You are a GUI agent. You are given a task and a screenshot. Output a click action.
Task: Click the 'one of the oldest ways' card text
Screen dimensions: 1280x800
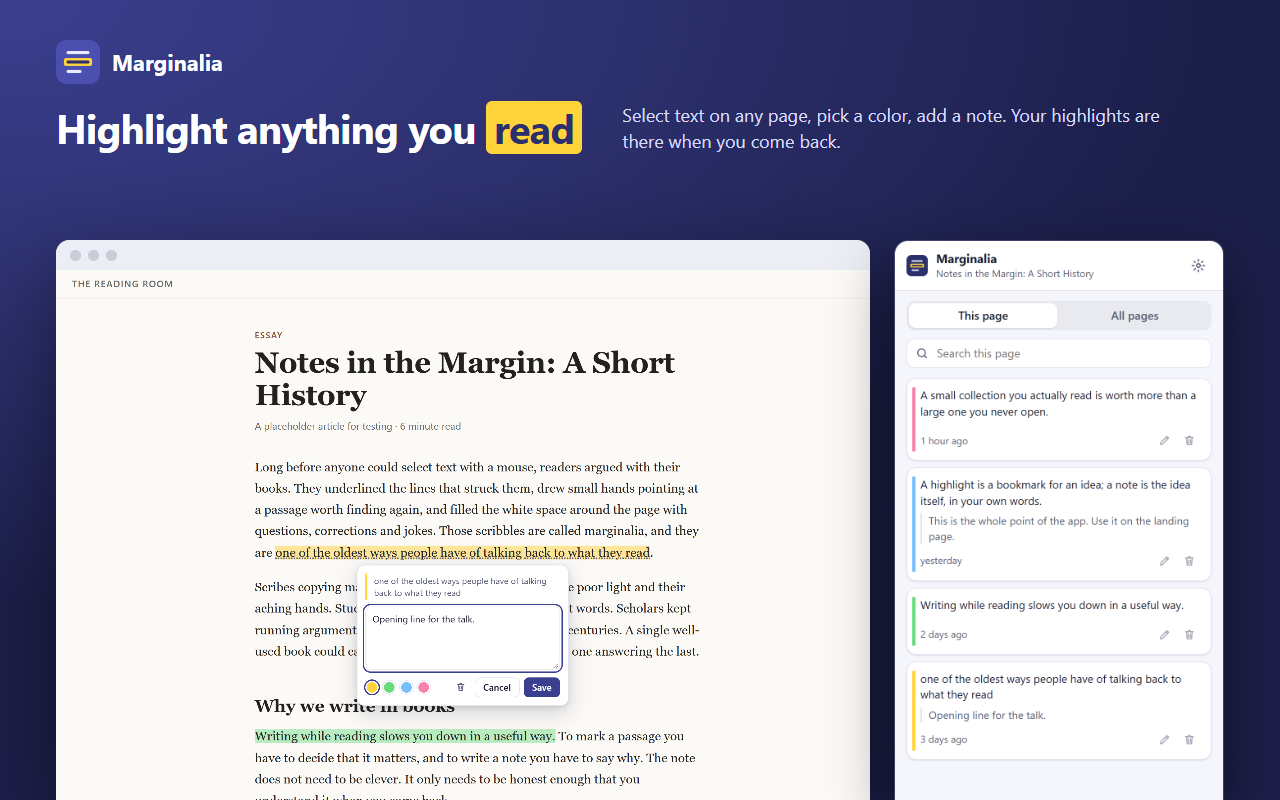1050,687
